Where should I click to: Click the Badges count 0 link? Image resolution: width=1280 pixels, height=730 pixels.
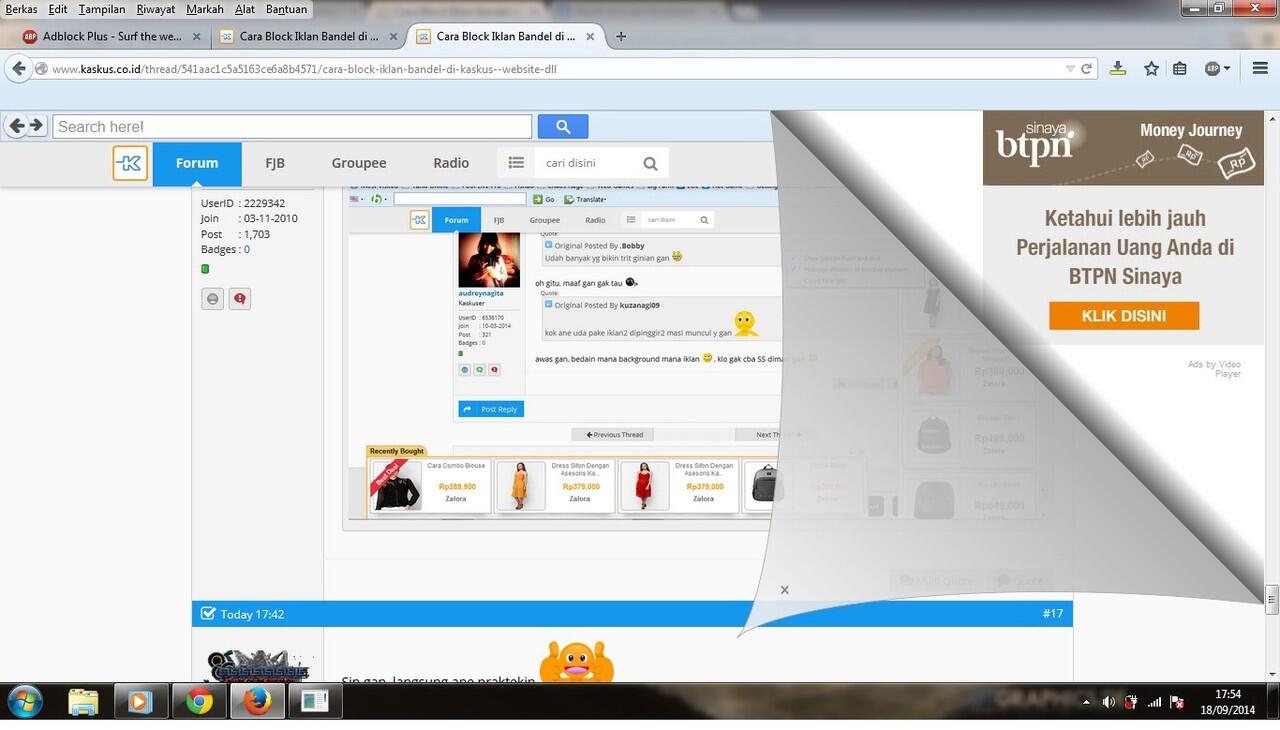(247, 249)
